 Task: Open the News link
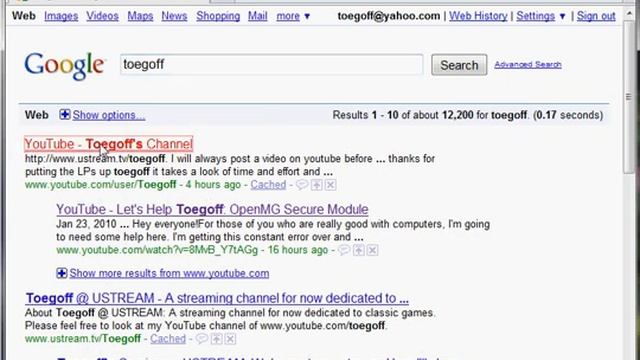[x=174, y=16]
